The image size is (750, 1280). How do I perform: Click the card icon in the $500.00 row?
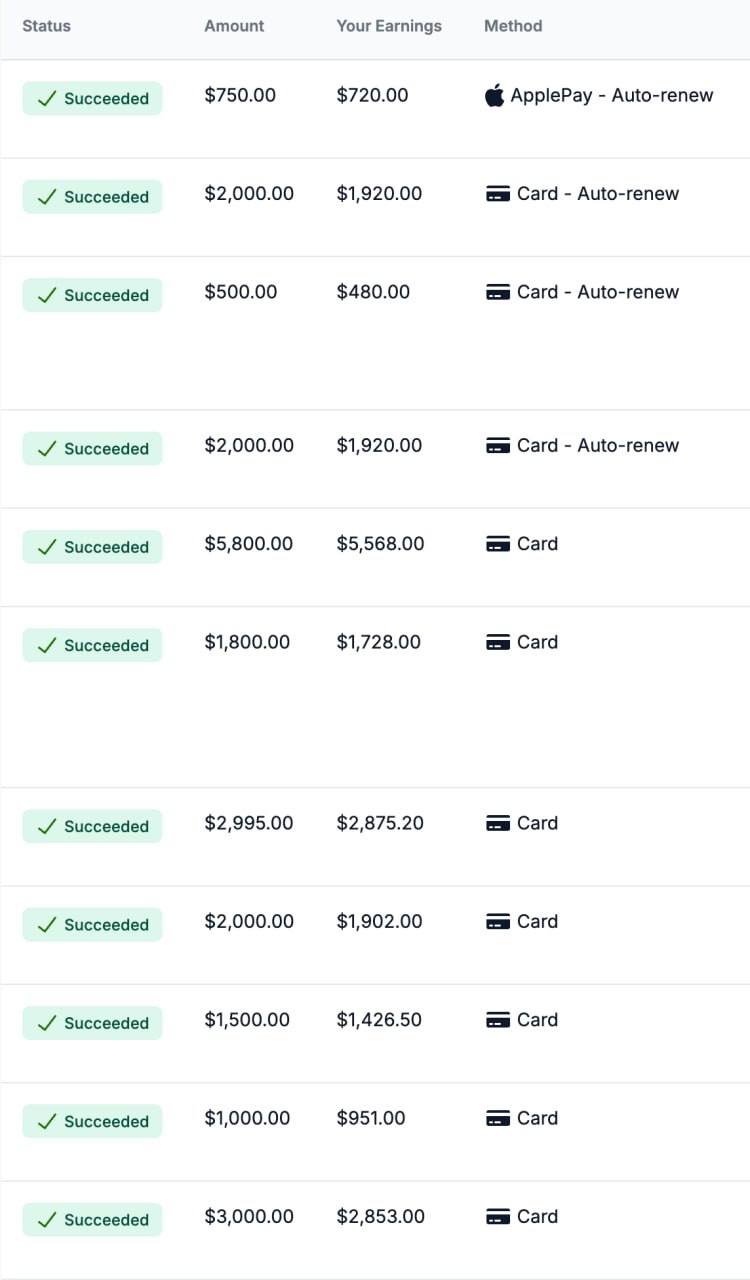[x=498, y=293]
